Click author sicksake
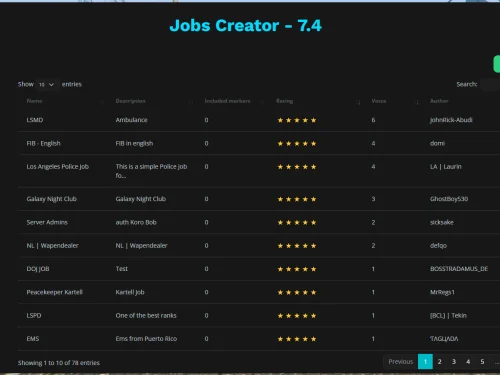 [x=442, y=222]
